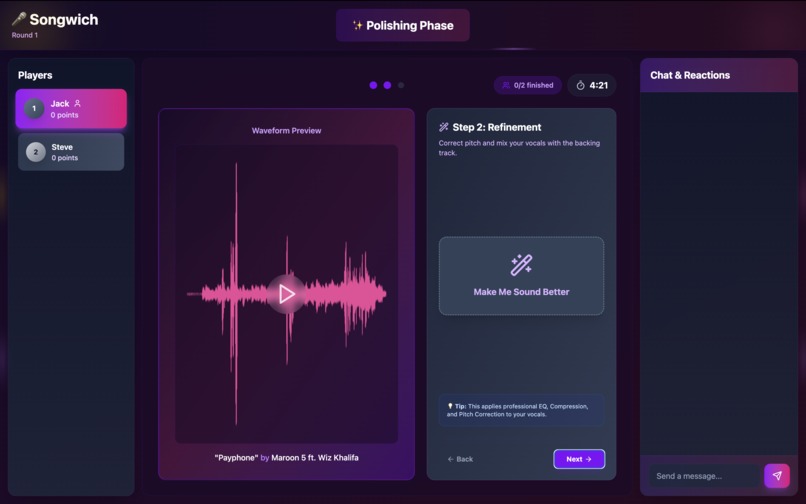Click the sparkle icon in Polishing Phase banner

coord(358,25)
